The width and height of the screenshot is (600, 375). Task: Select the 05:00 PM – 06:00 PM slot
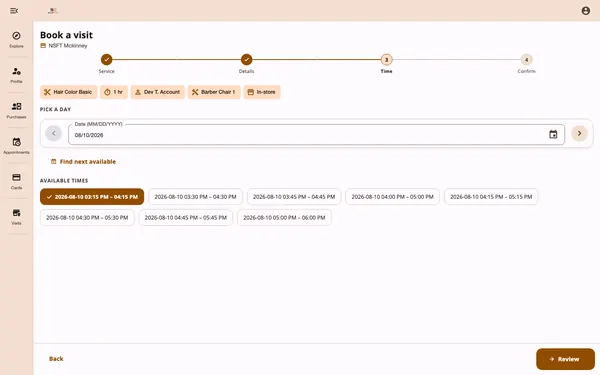click(x=284, y=218)
